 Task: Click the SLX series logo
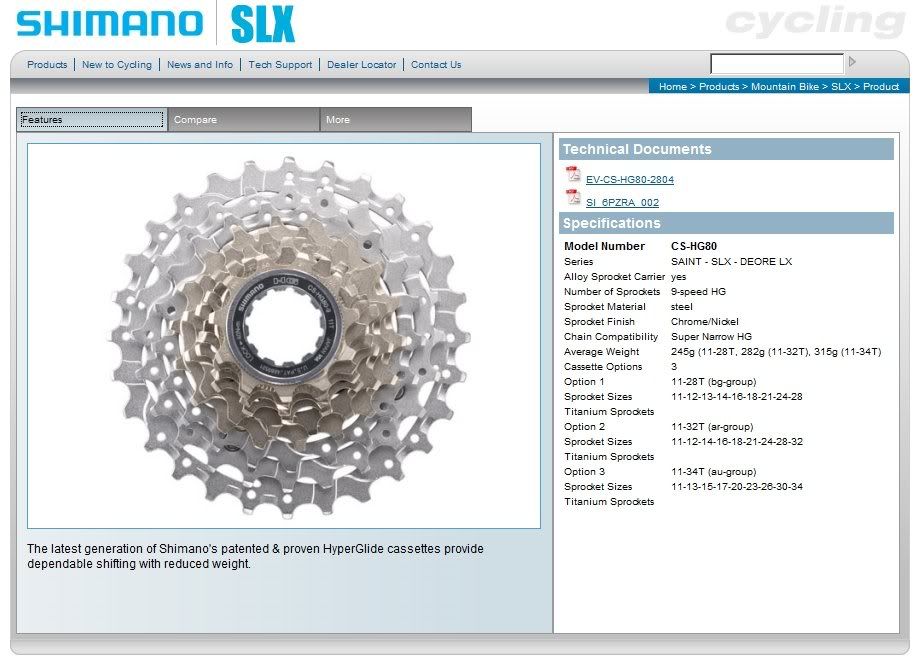pos(263,25)
